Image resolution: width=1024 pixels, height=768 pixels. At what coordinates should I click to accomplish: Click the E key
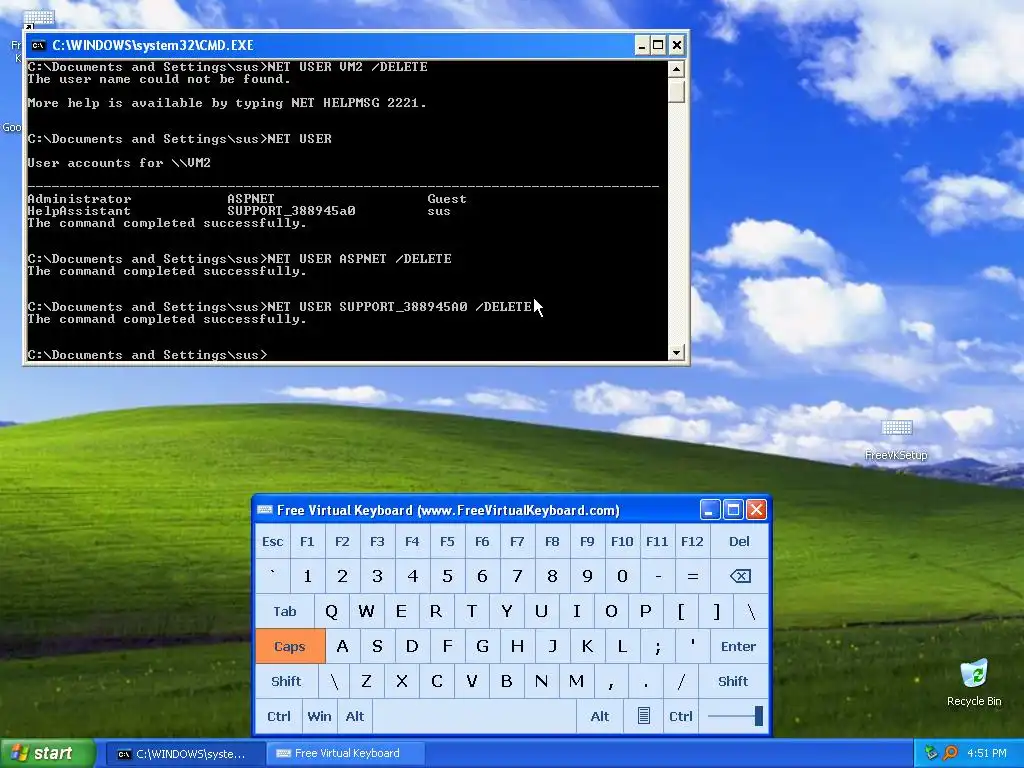401,611
